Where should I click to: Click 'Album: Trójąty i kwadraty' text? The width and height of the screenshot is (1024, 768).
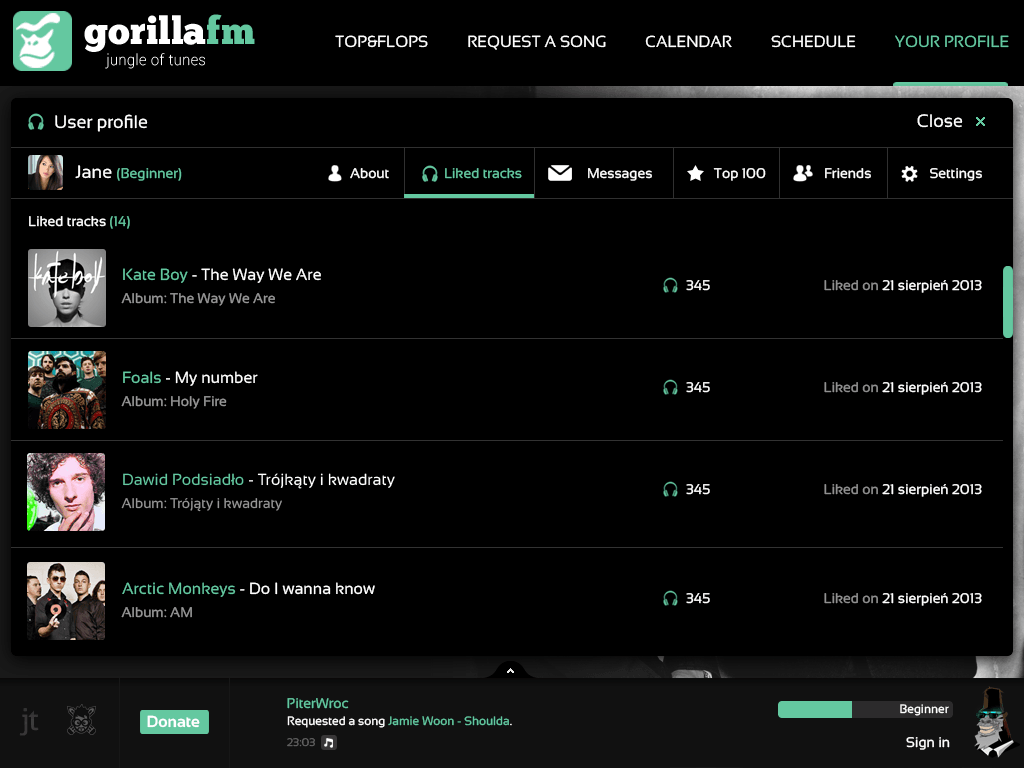tap(202, 503)
